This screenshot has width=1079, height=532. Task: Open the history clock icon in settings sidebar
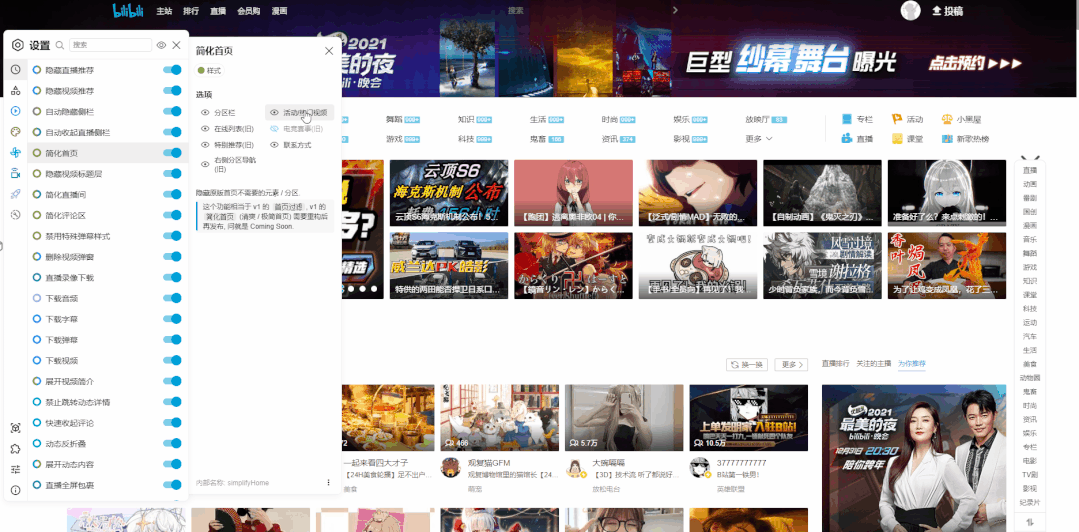tap(15, 70)
